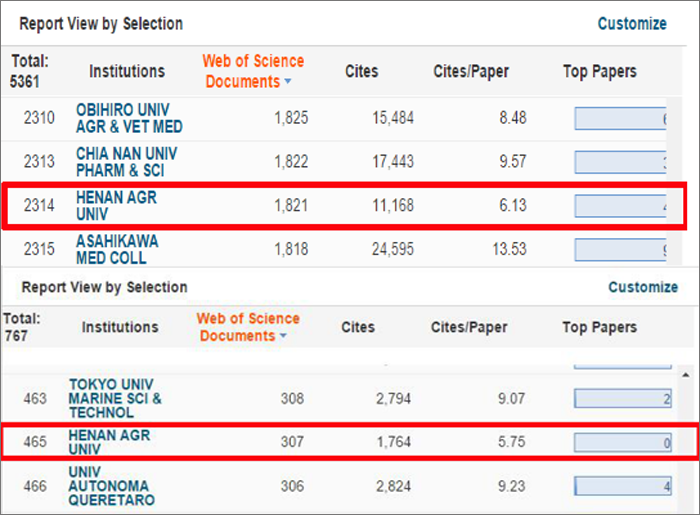Click rank number 463
The image size is (700, 515).
(x=35, y=398)
